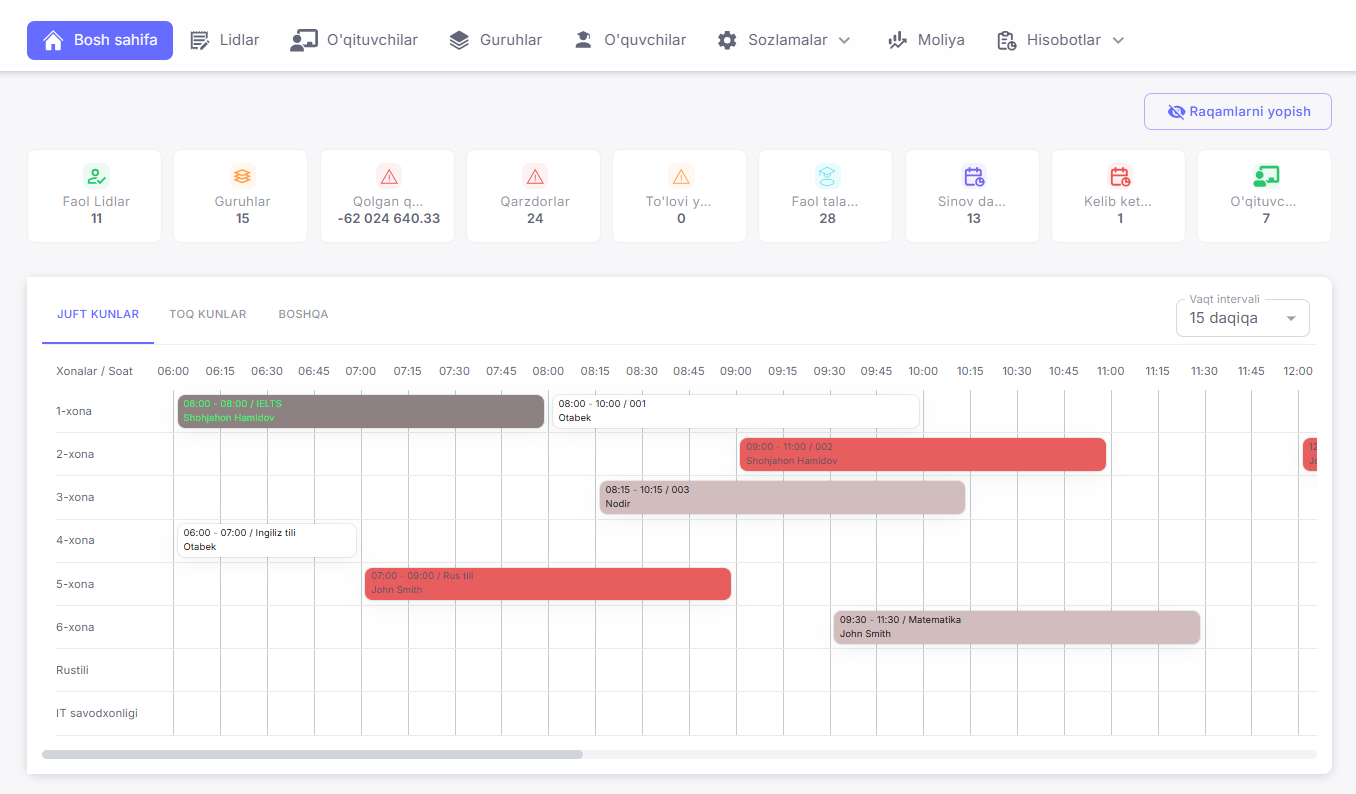Image resolution: width=1356 pixels, height=794 pixels.
Task: Click the Moliya finance icon
Action: click(898, 40)
